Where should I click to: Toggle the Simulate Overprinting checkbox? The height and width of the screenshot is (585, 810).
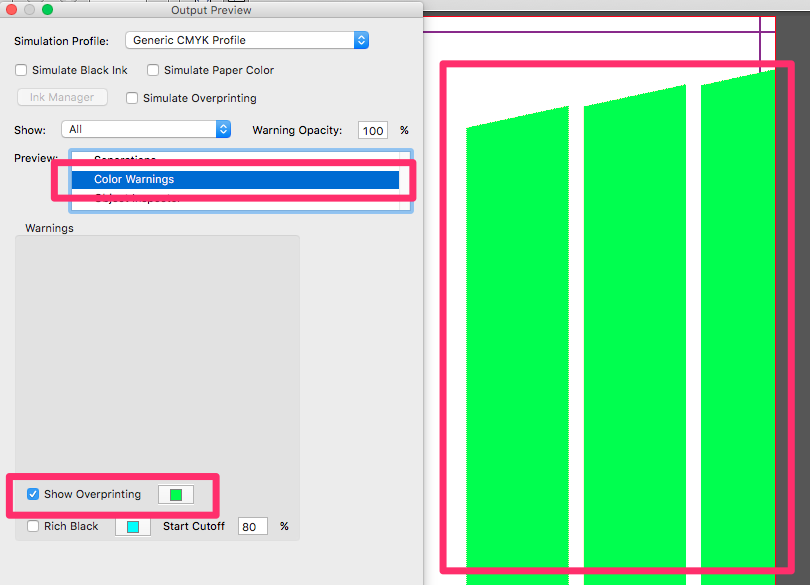point(132,98)
